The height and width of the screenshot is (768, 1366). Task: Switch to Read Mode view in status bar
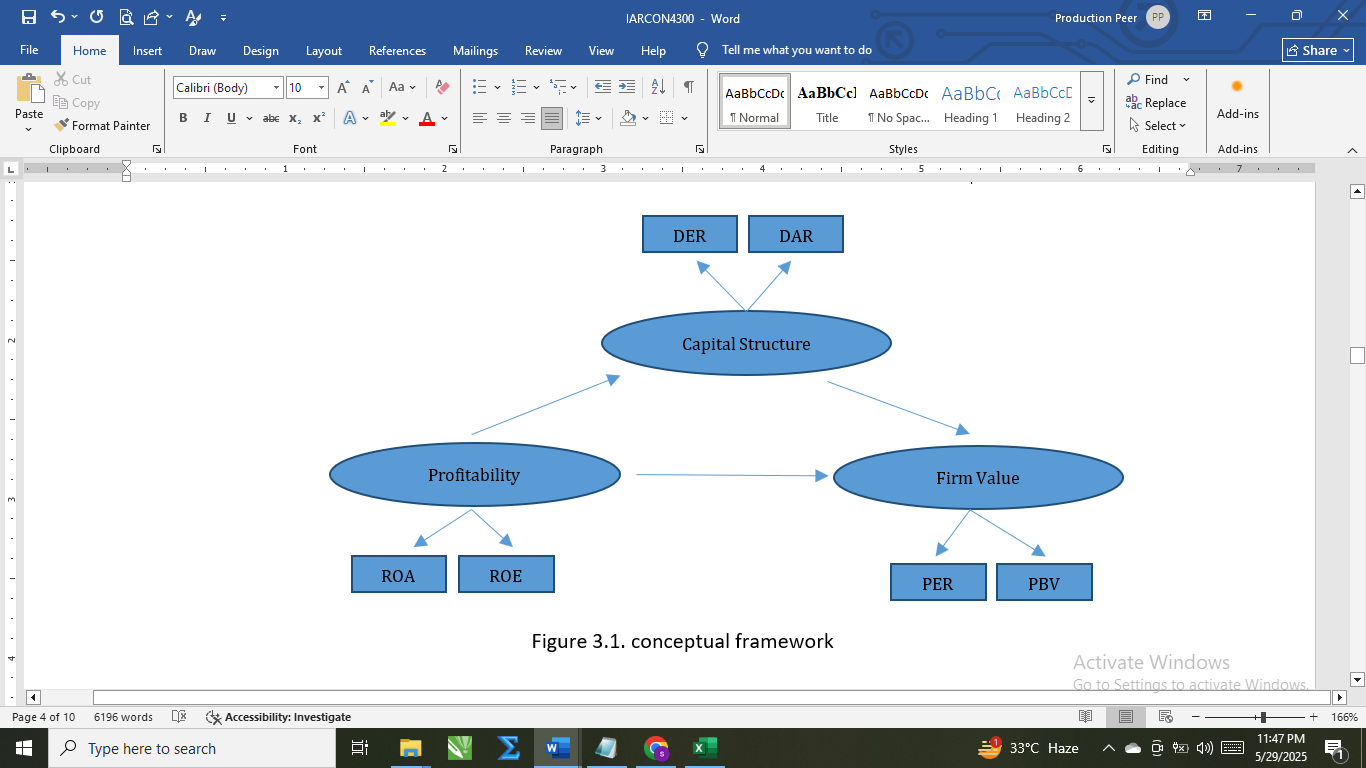point(1086,717)
